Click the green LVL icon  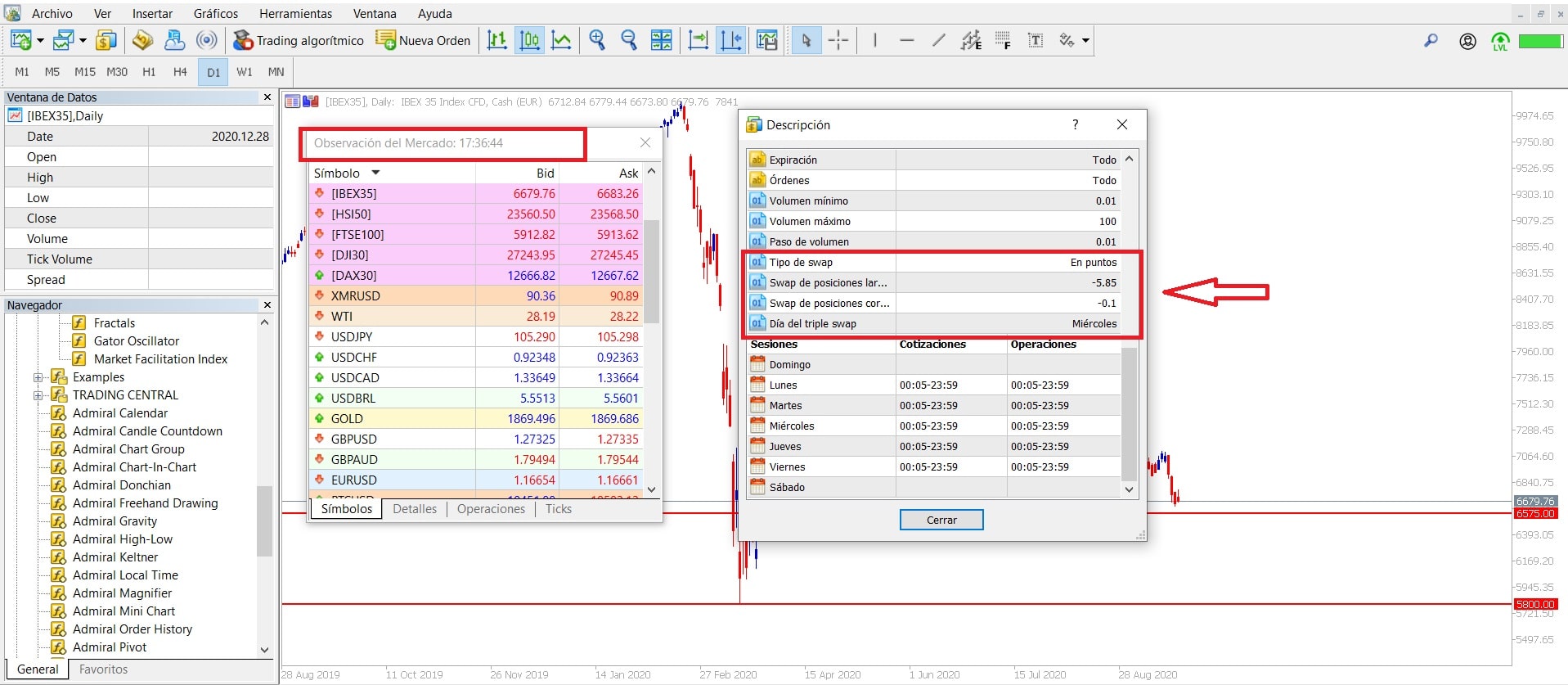(1500, 41)
